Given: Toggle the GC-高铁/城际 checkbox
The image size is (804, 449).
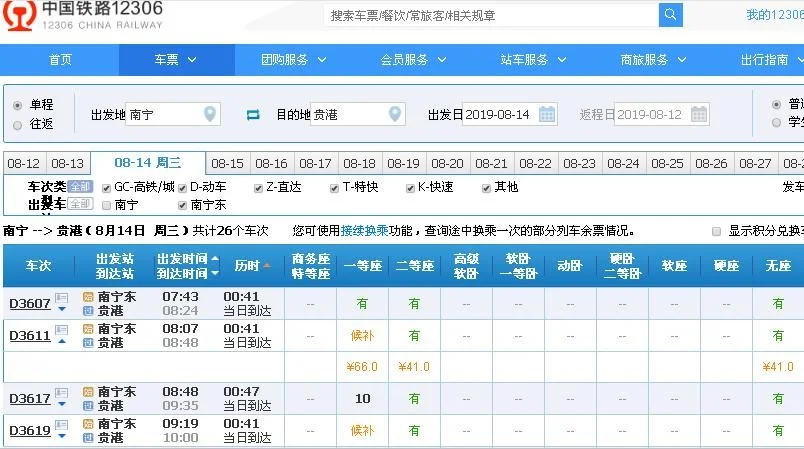Looking at the screenshot, I should 106,188.
